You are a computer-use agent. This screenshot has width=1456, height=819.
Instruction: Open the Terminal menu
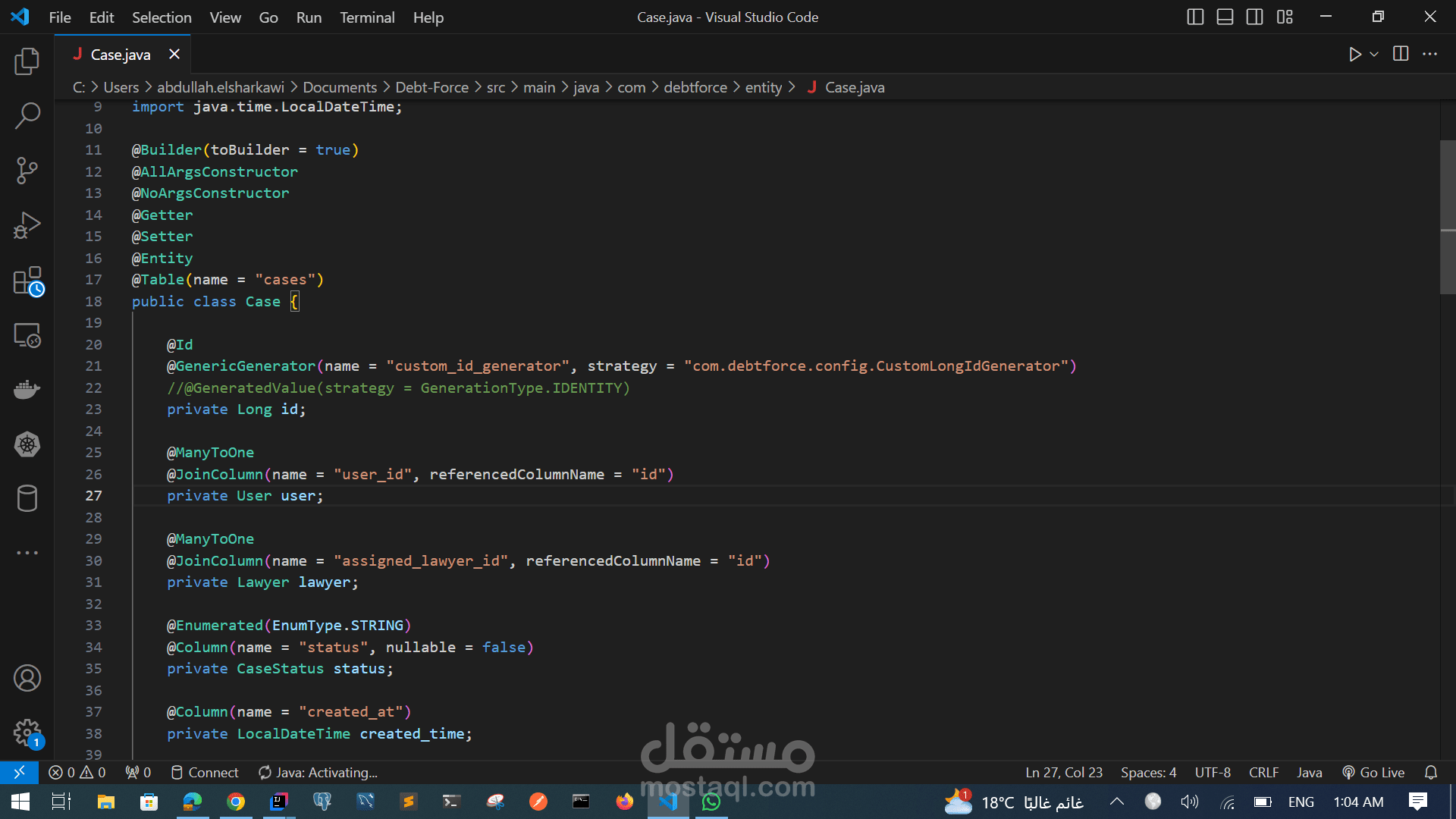(x=367, y=17)
